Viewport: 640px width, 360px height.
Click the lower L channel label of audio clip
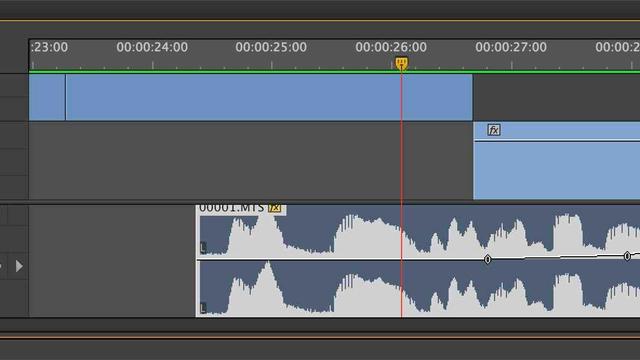[x=203, y=308]
